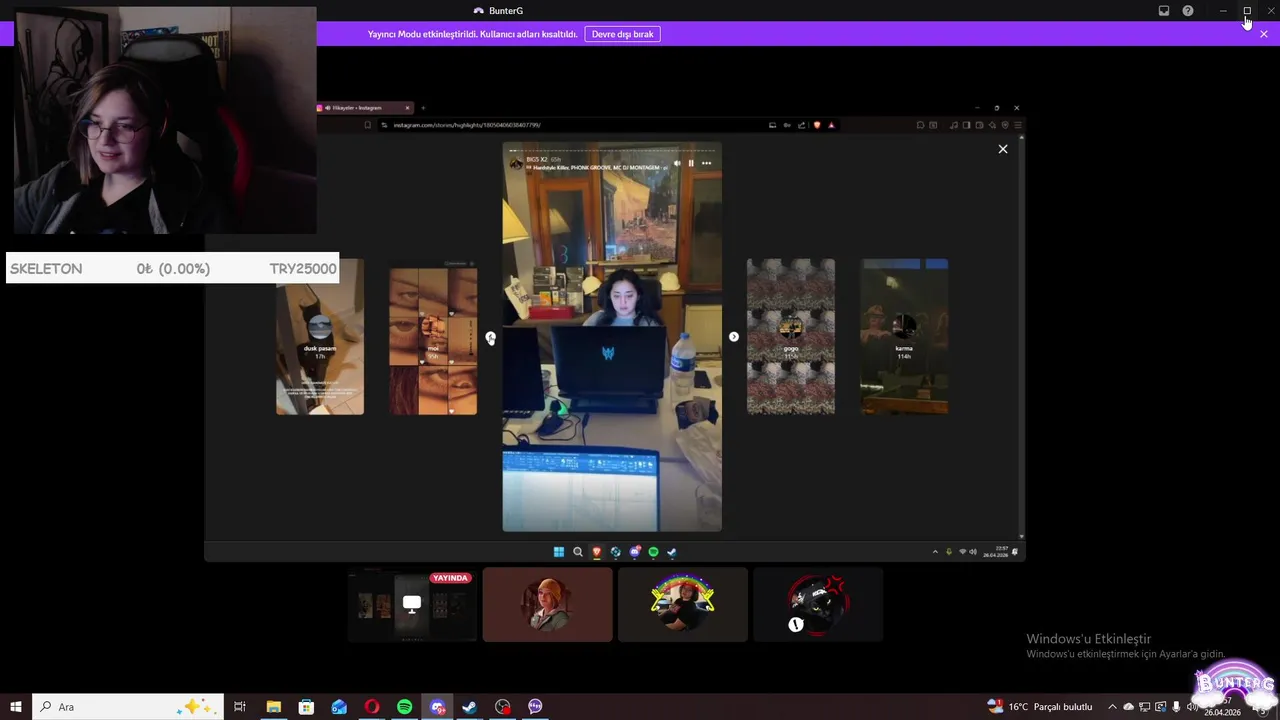Click the 'Devre dışı bırak' button
1280x720 pixels.
tap(622, 34)
